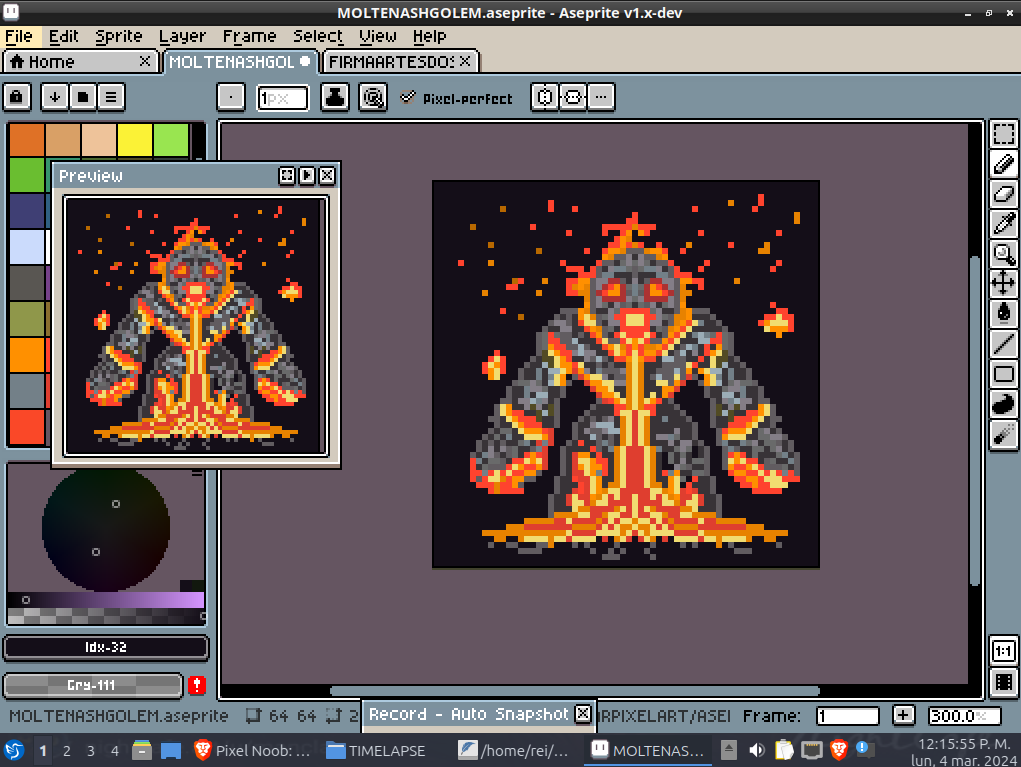Select the Blur tool
The image size is (1021, 767).
pyautogui.click(x=1003, y=434)
